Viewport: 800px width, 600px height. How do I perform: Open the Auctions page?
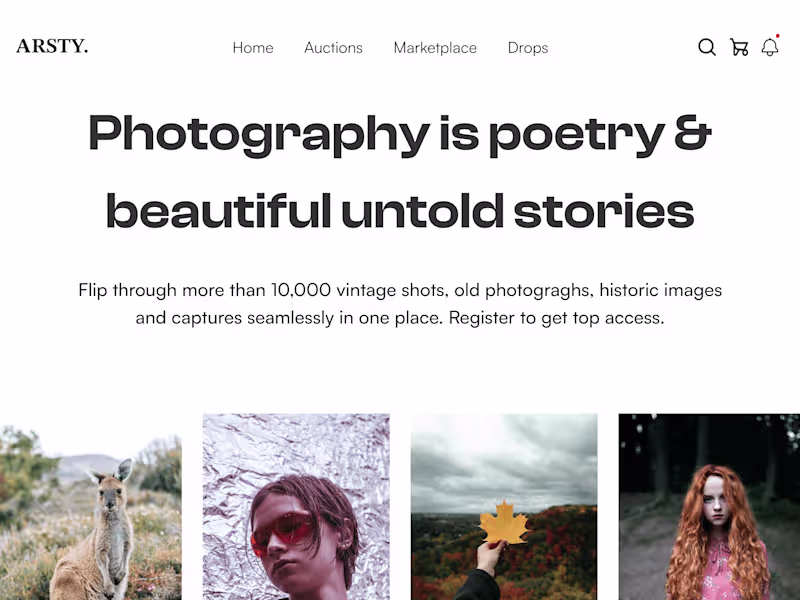pyautogui.click(x=333, y=48)
